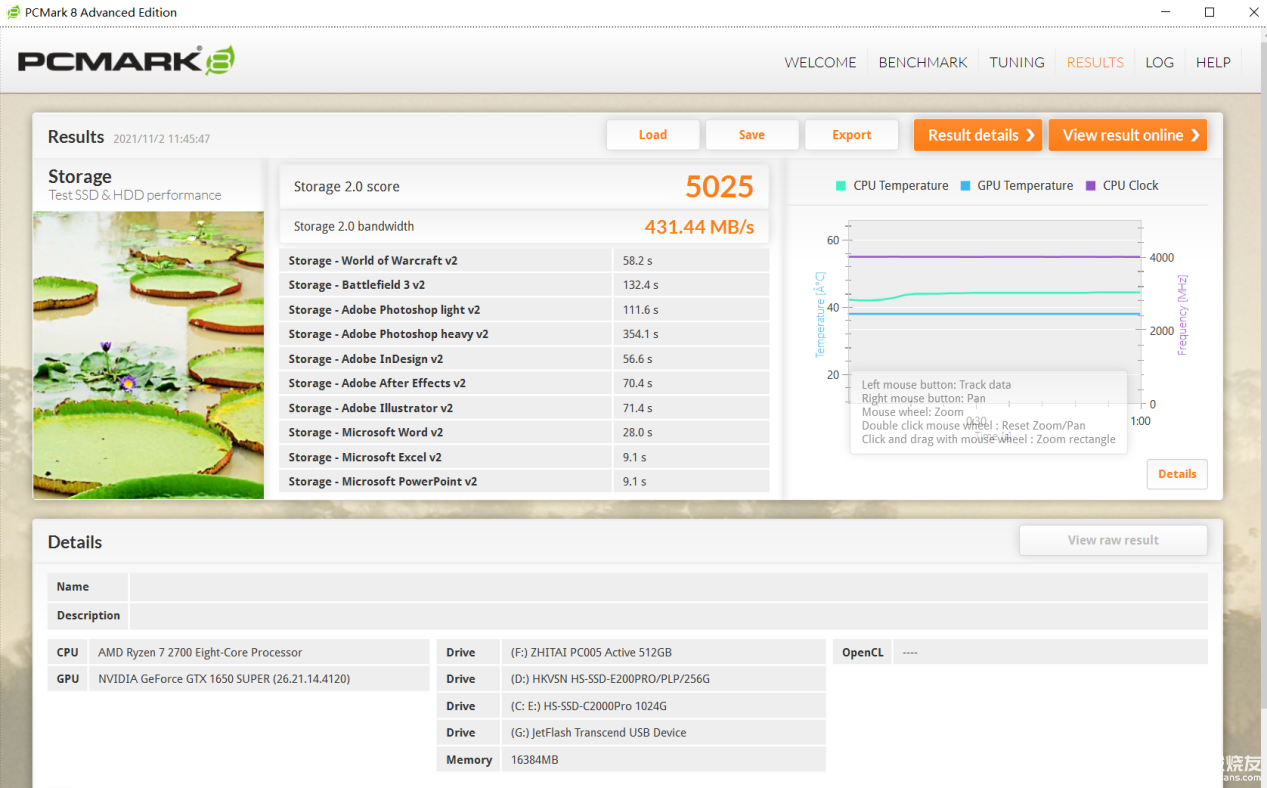This screenshot has height=788, width=1267.
Task: Click the 16384MB memory value
Action: point(534,760)
